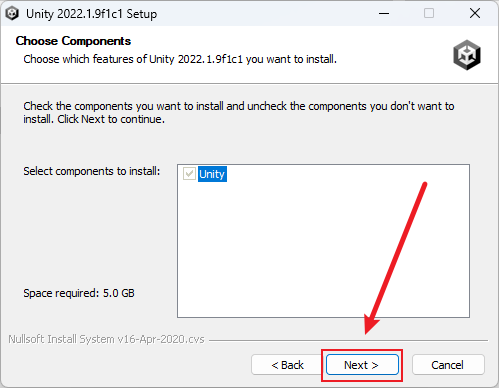This screenshot has height=388, width=499.
Task: Toggle the Unity component checkbox
Action: pos(189,174)
